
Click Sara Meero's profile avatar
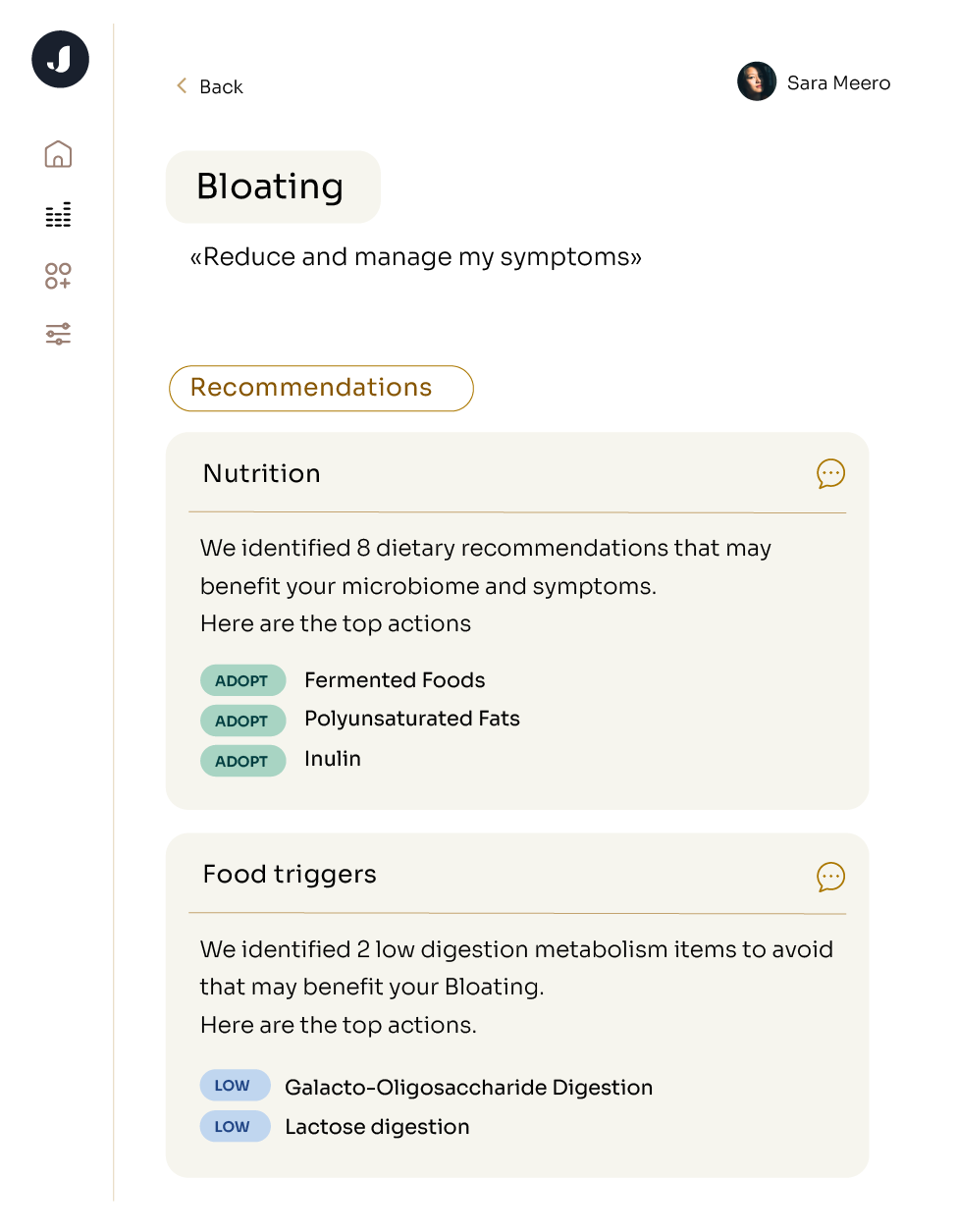757,81
